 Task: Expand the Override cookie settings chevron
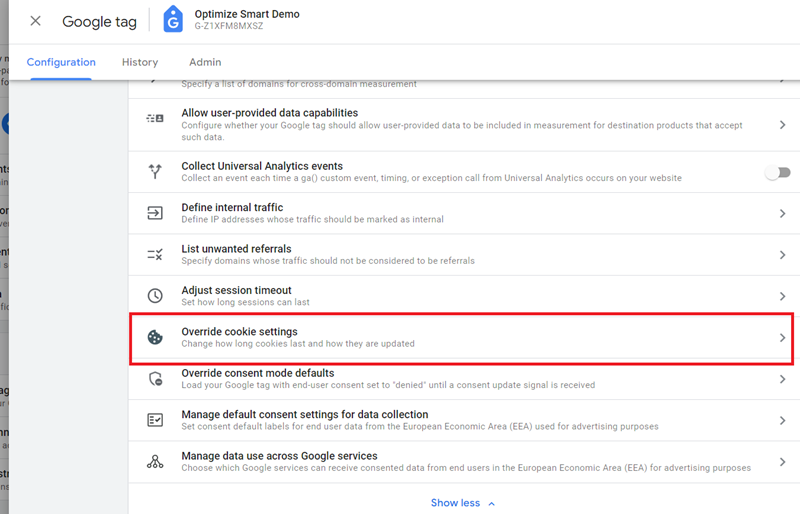click(x=783, y=338)
